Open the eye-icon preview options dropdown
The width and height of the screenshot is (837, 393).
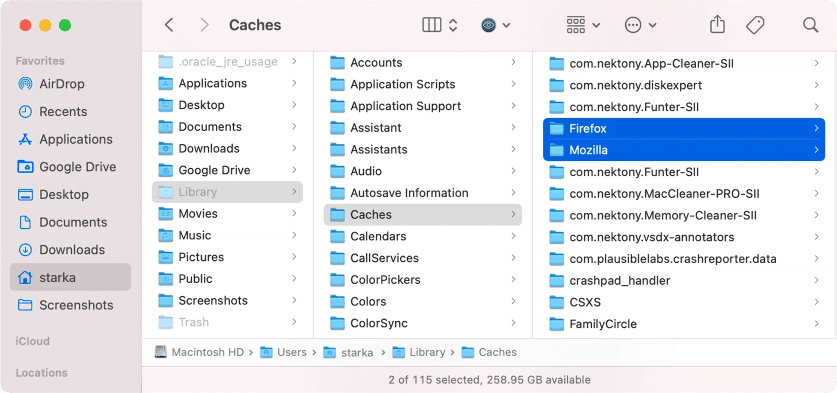coord(496,25)
